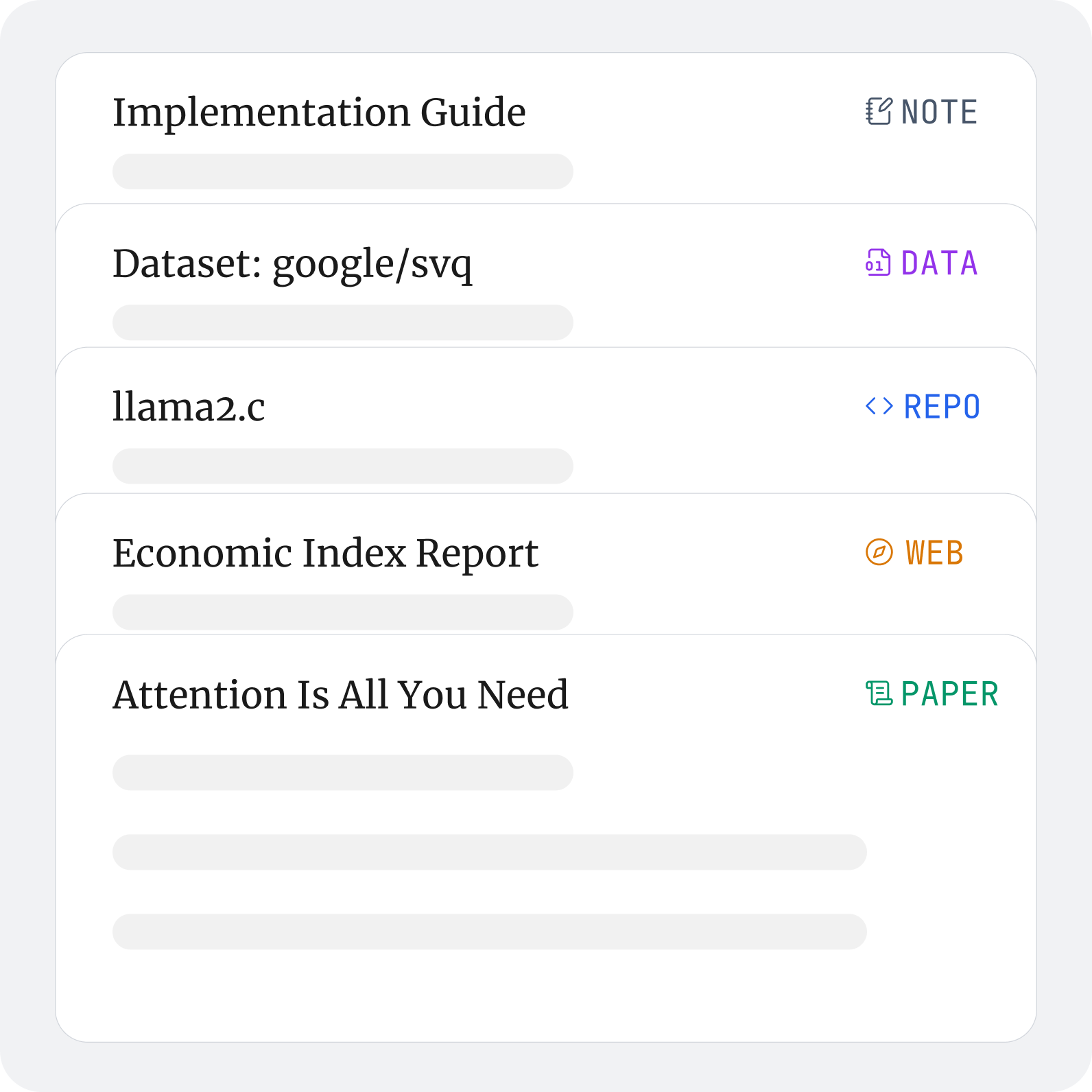
Task: Click the notepad icon beside NOTE
Action: [879, 112]
